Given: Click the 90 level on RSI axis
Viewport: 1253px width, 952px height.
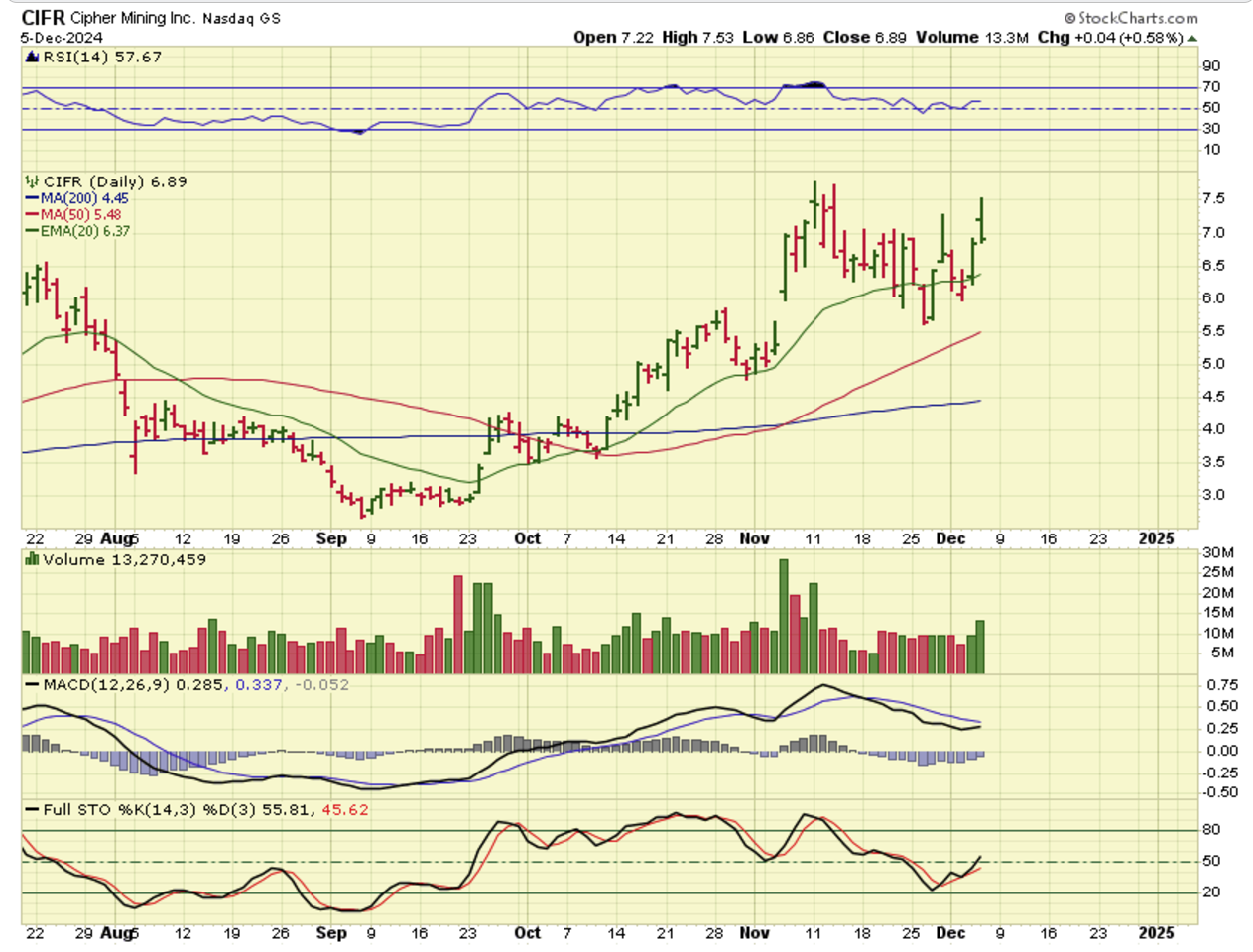Looking at the screenshot, I should 1211,65.
